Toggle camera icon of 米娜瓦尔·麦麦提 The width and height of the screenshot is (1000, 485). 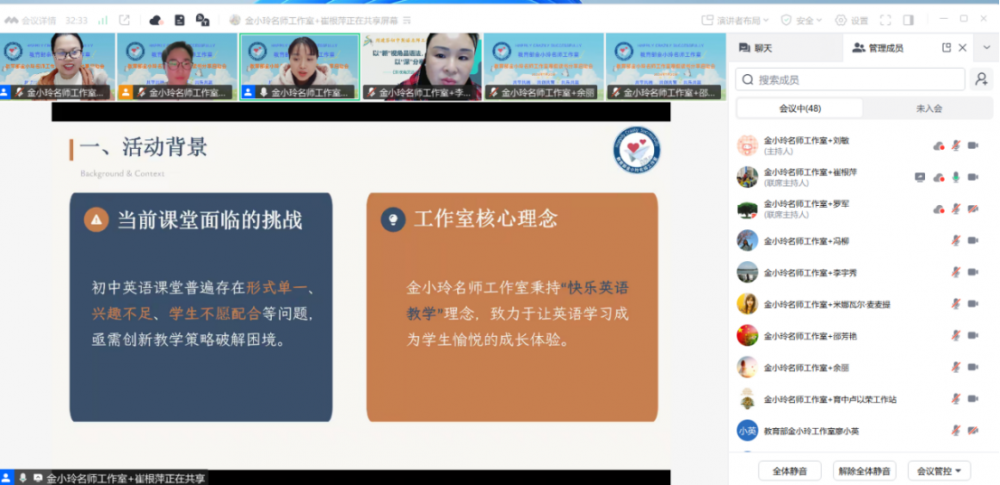[973, 304]
